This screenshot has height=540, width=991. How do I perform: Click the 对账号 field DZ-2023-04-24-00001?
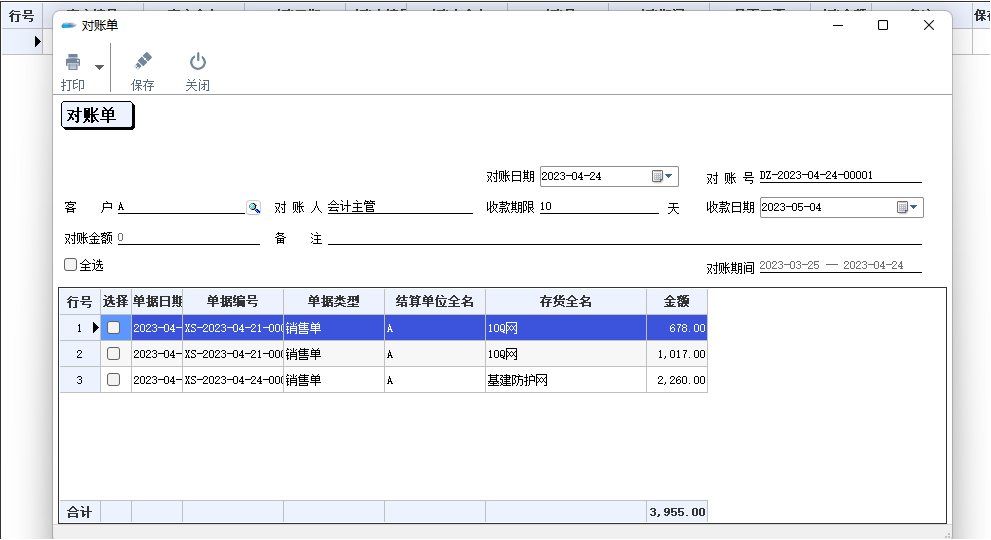click(x=841, y=176)
